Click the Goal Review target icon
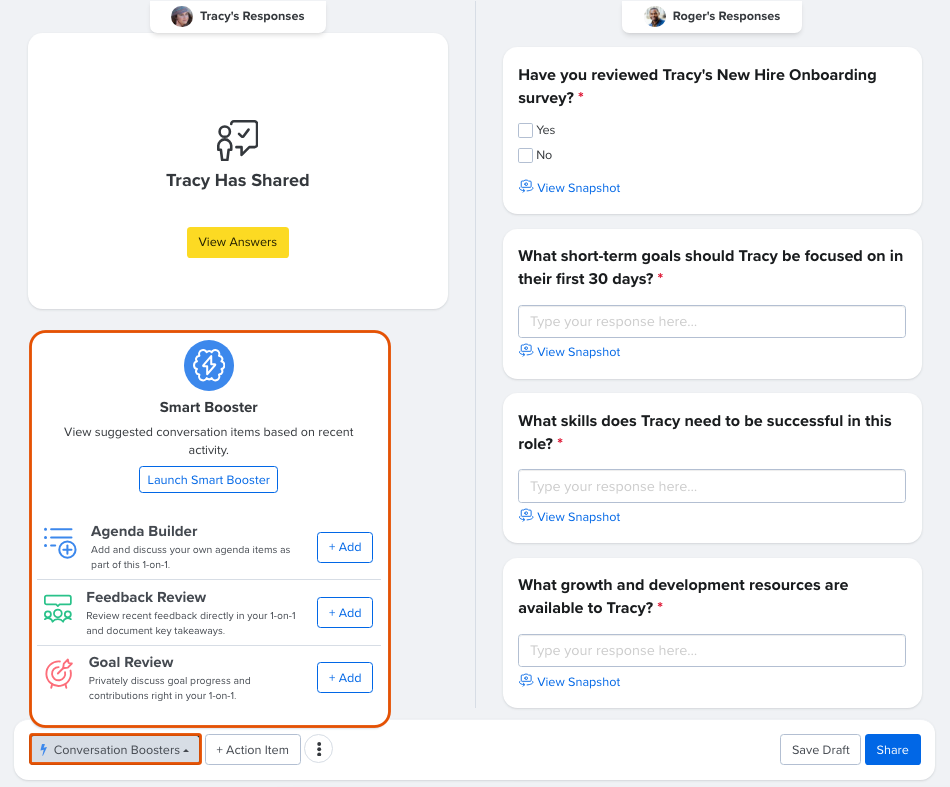Viewport: 950px width, 787px height. click(59, 673)
